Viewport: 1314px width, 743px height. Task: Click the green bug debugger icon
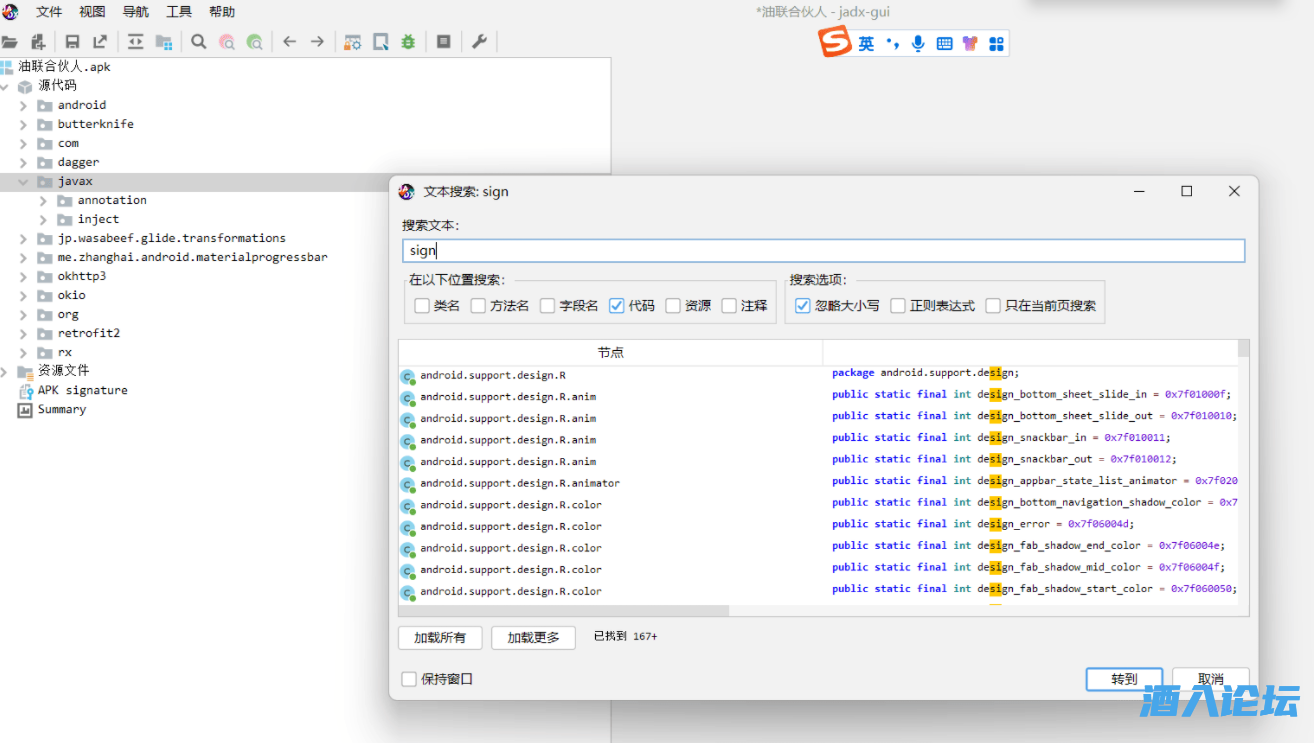point(408,42)
